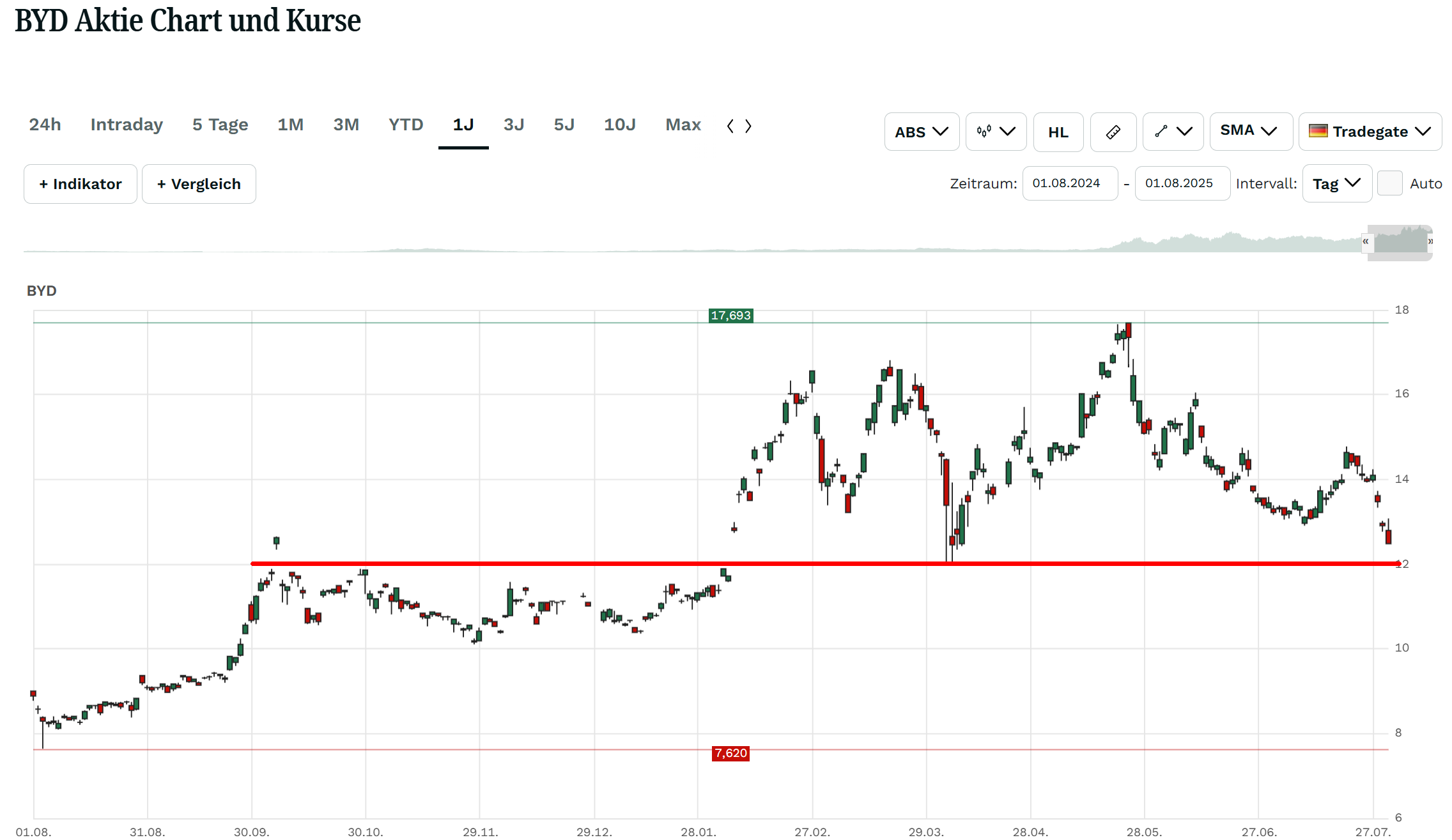
Task: Click the previous period arrow
Action: 730,126
